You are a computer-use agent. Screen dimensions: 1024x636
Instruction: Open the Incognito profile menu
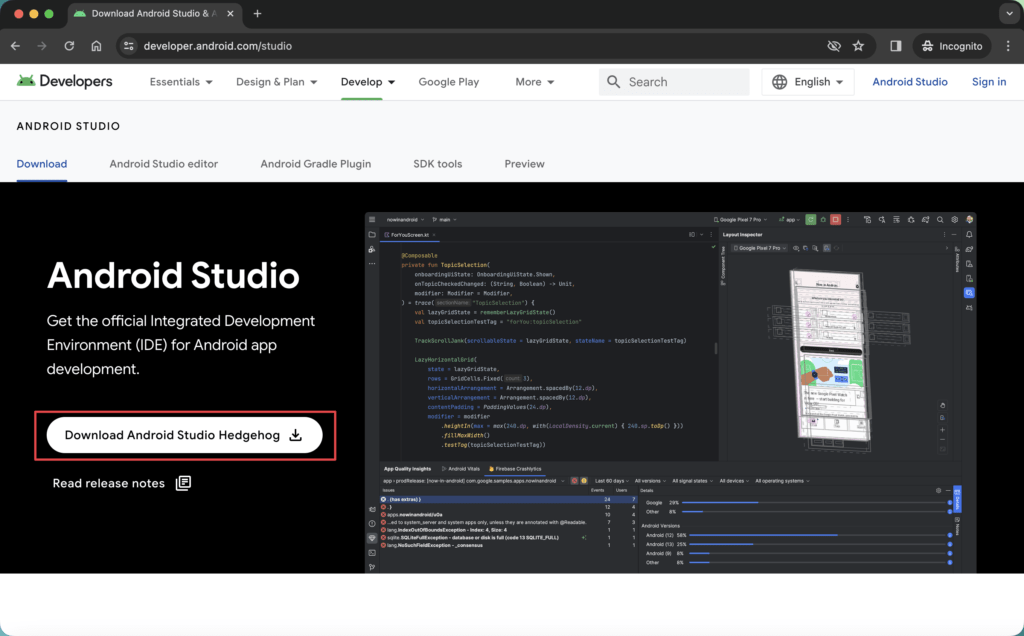click(952, 46)
